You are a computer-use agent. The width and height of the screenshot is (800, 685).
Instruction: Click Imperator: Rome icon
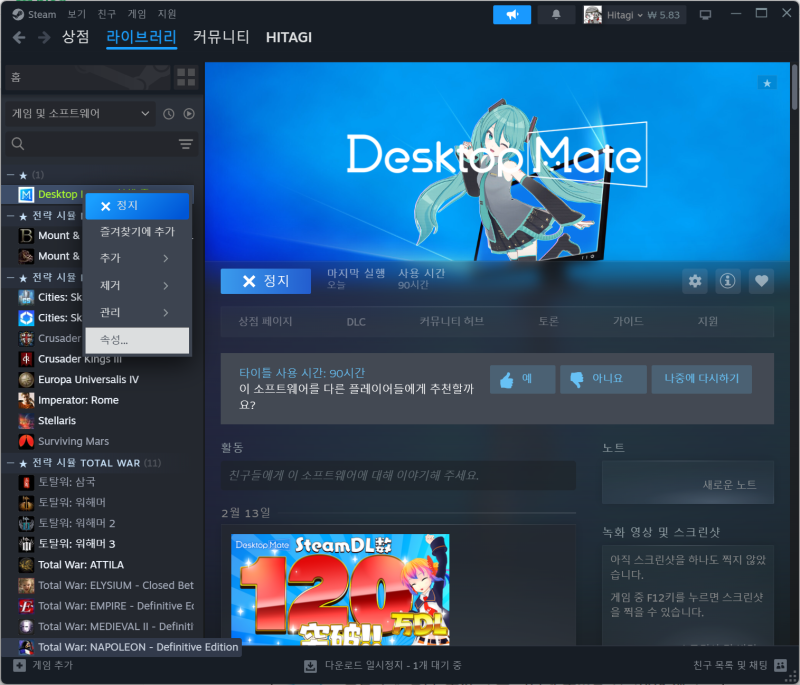click(x=26, y=400)
